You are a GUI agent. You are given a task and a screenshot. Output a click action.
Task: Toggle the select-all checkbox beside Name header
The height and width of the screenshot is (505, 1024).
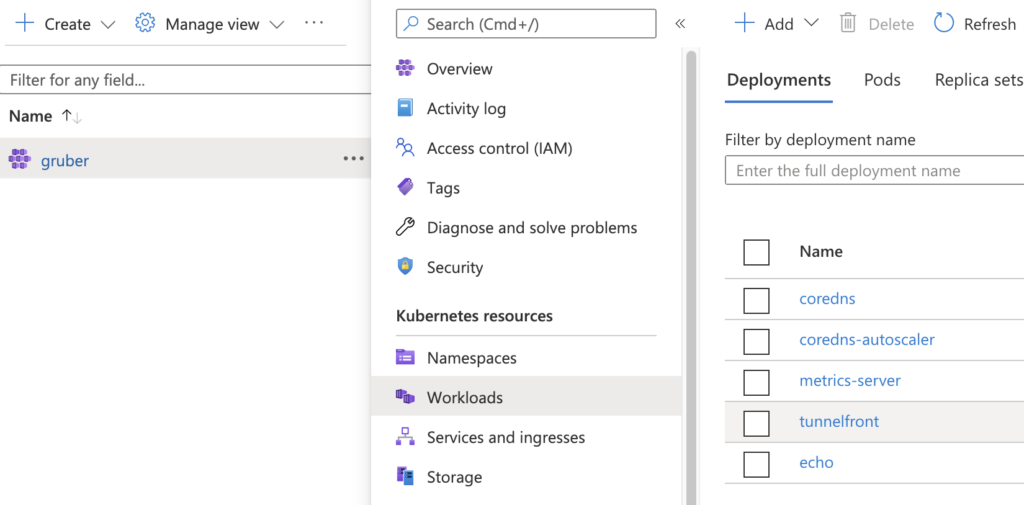tap(756, 252)
